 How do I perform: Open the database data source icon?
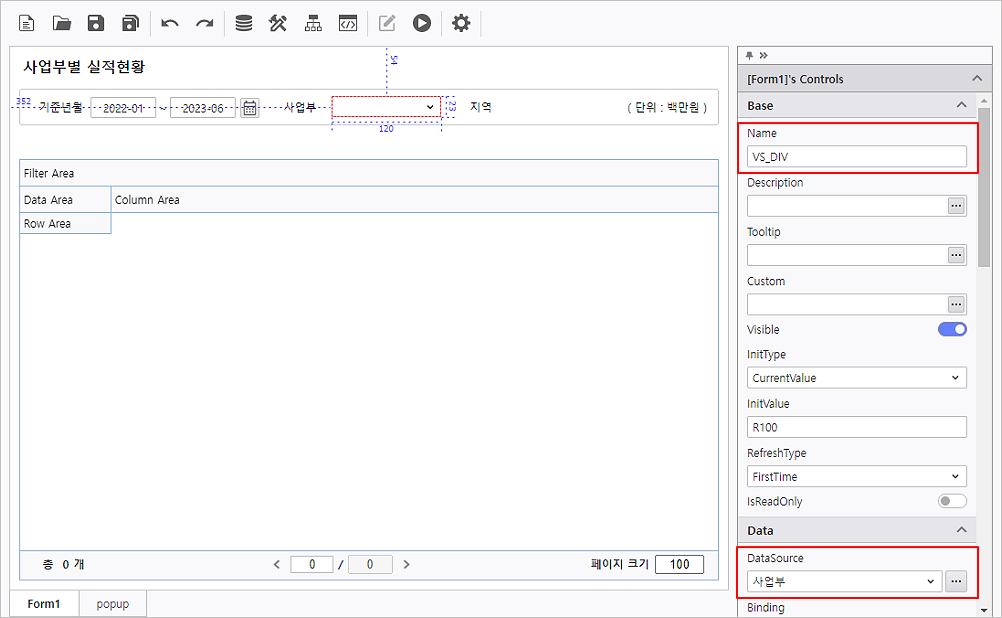click(243, 23)
